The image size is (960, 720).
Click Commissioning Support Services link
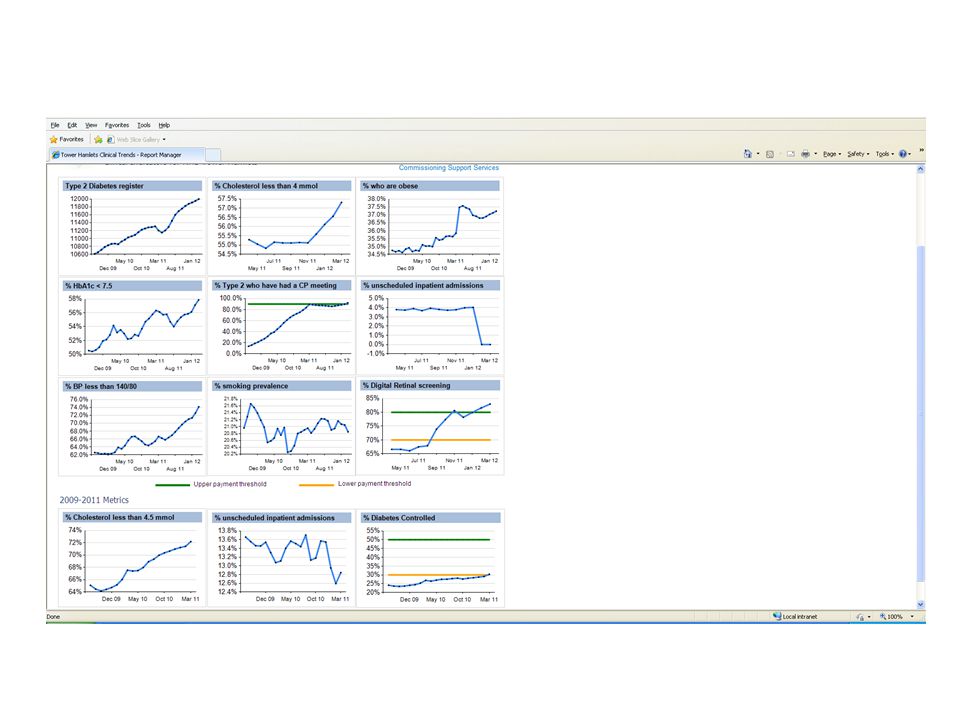pyautogui.click(x=449, y=167)
